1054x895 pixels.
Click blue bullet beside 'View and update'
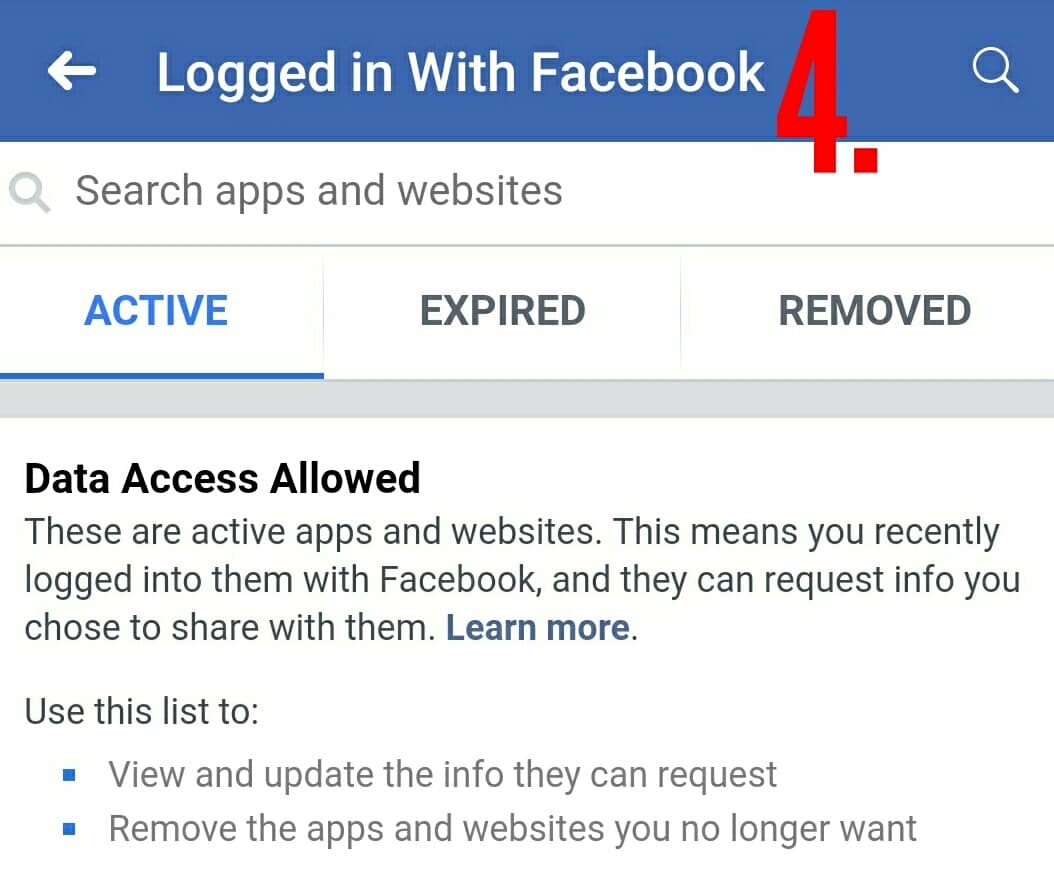69,775
